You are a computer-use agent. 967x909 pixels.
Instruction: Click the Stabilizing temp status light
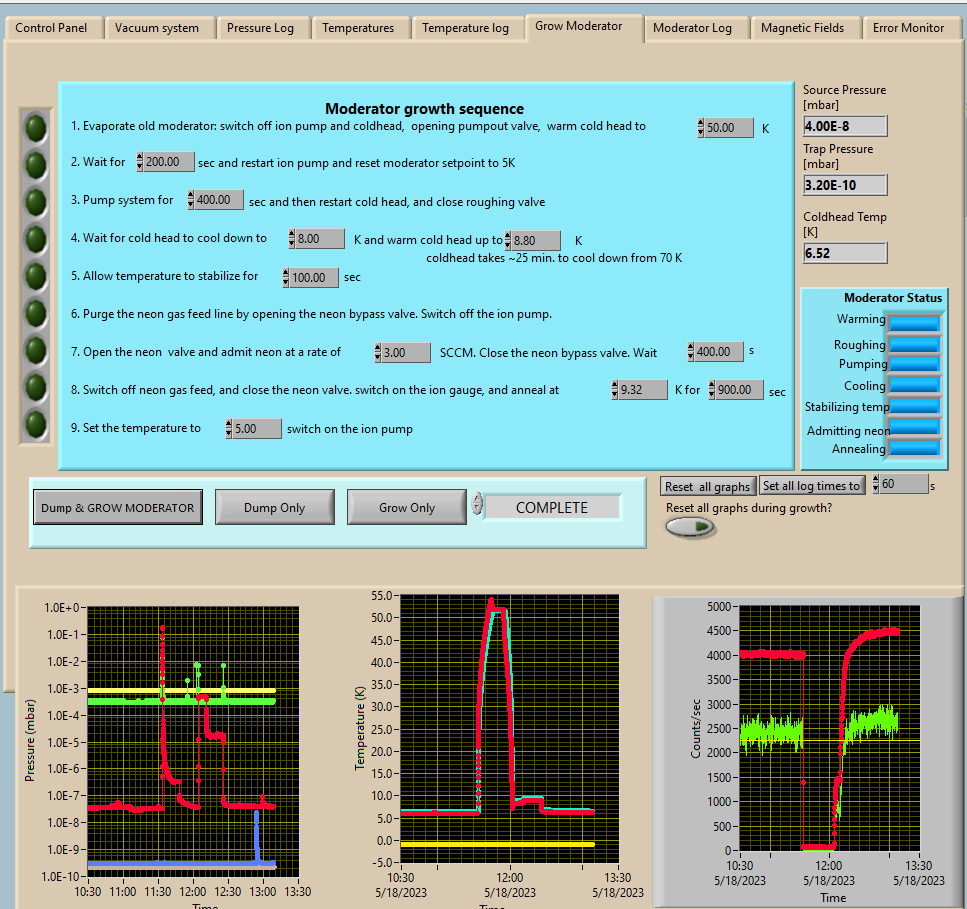pyautogui.click(x=914, y=406)
